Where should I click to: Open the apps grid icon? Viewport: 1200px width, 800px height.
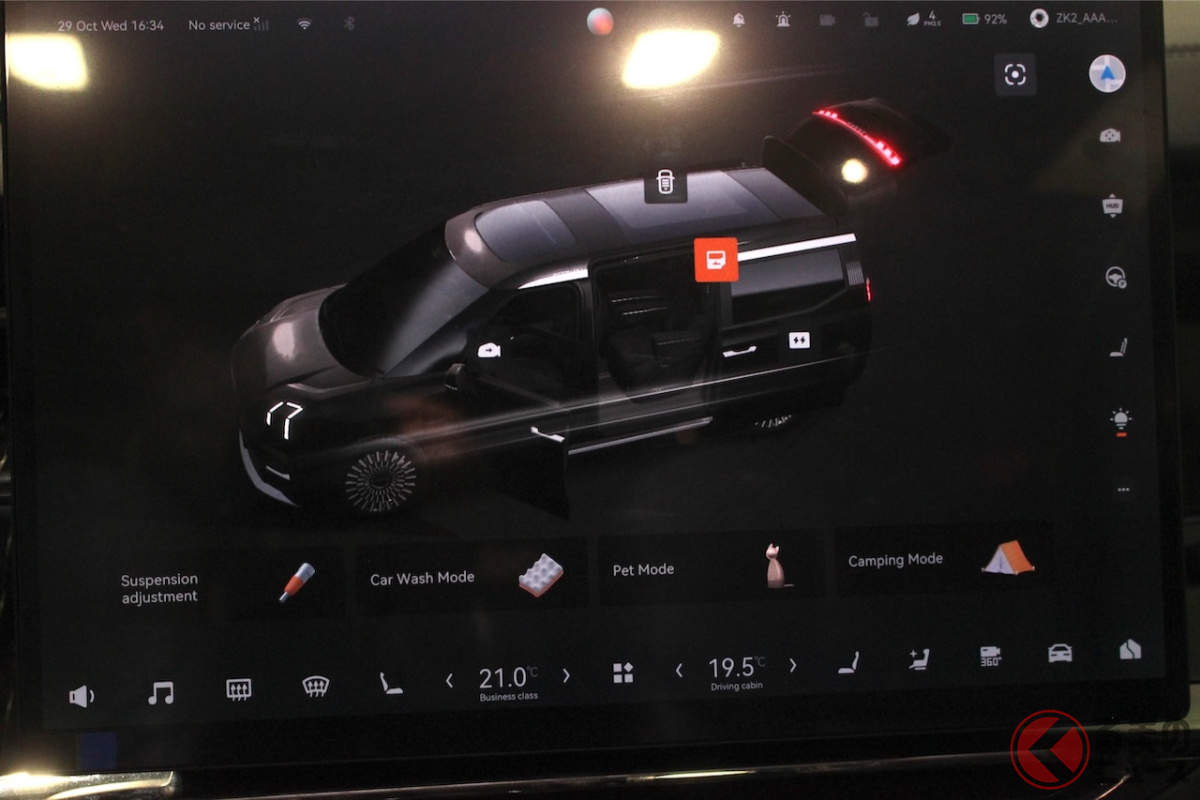[x=623, y=673]
